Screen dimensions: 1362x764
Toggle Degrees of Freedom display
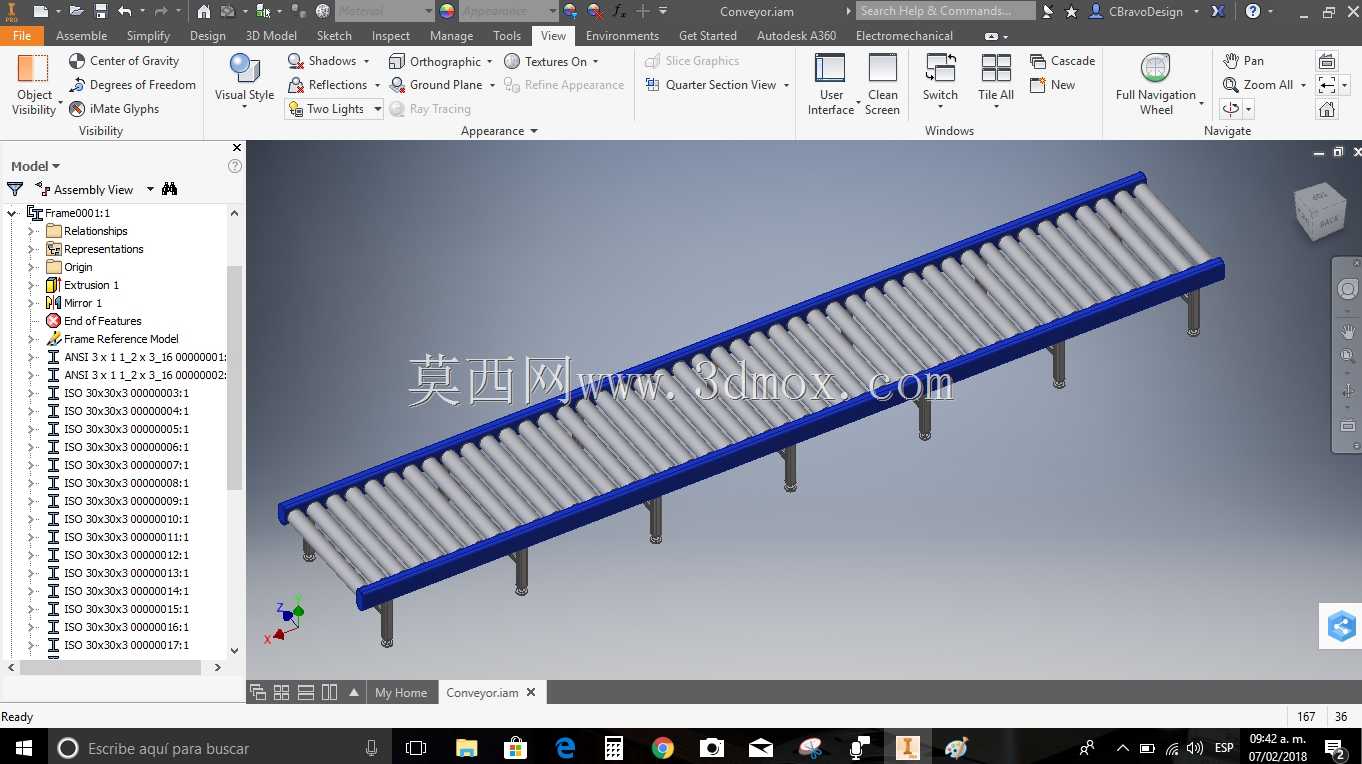coord(132,85)
